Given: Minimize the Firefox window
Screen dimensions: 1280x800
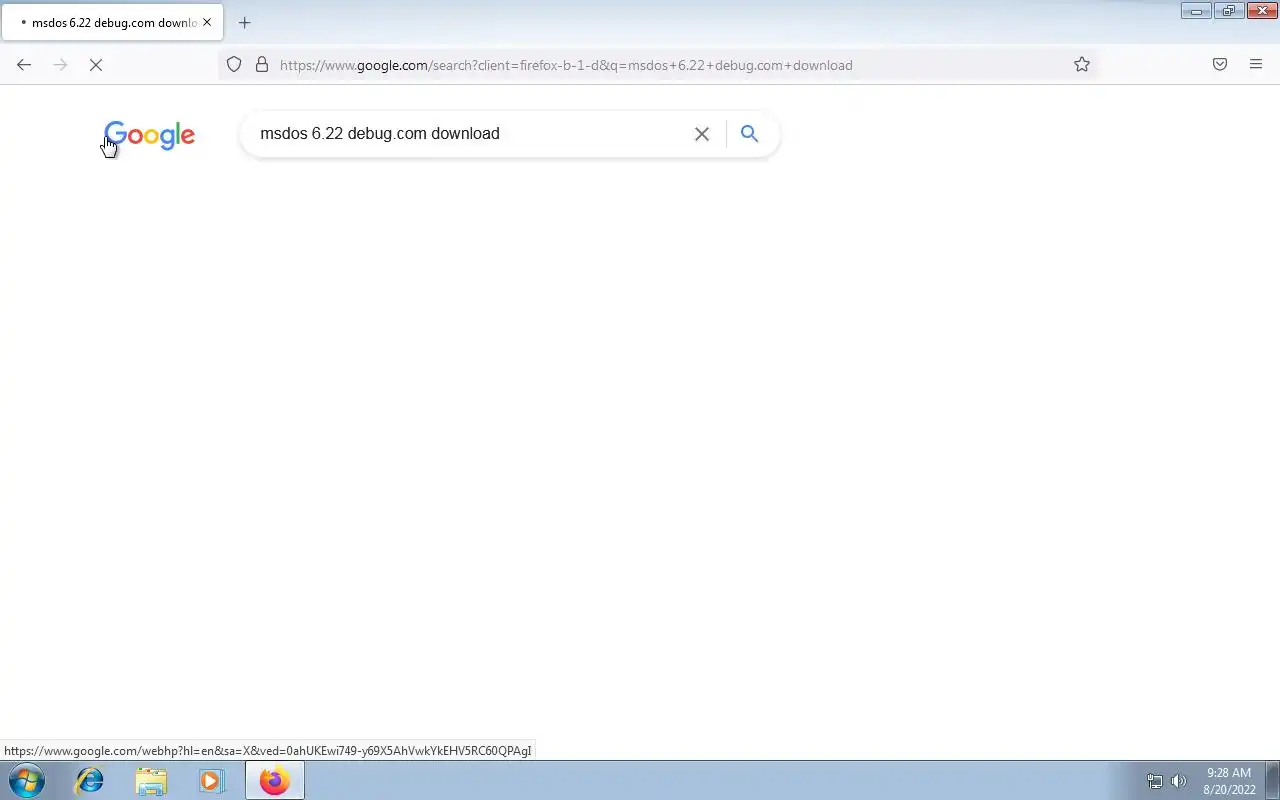Looking at the screenshot, I should (1196, 11).
